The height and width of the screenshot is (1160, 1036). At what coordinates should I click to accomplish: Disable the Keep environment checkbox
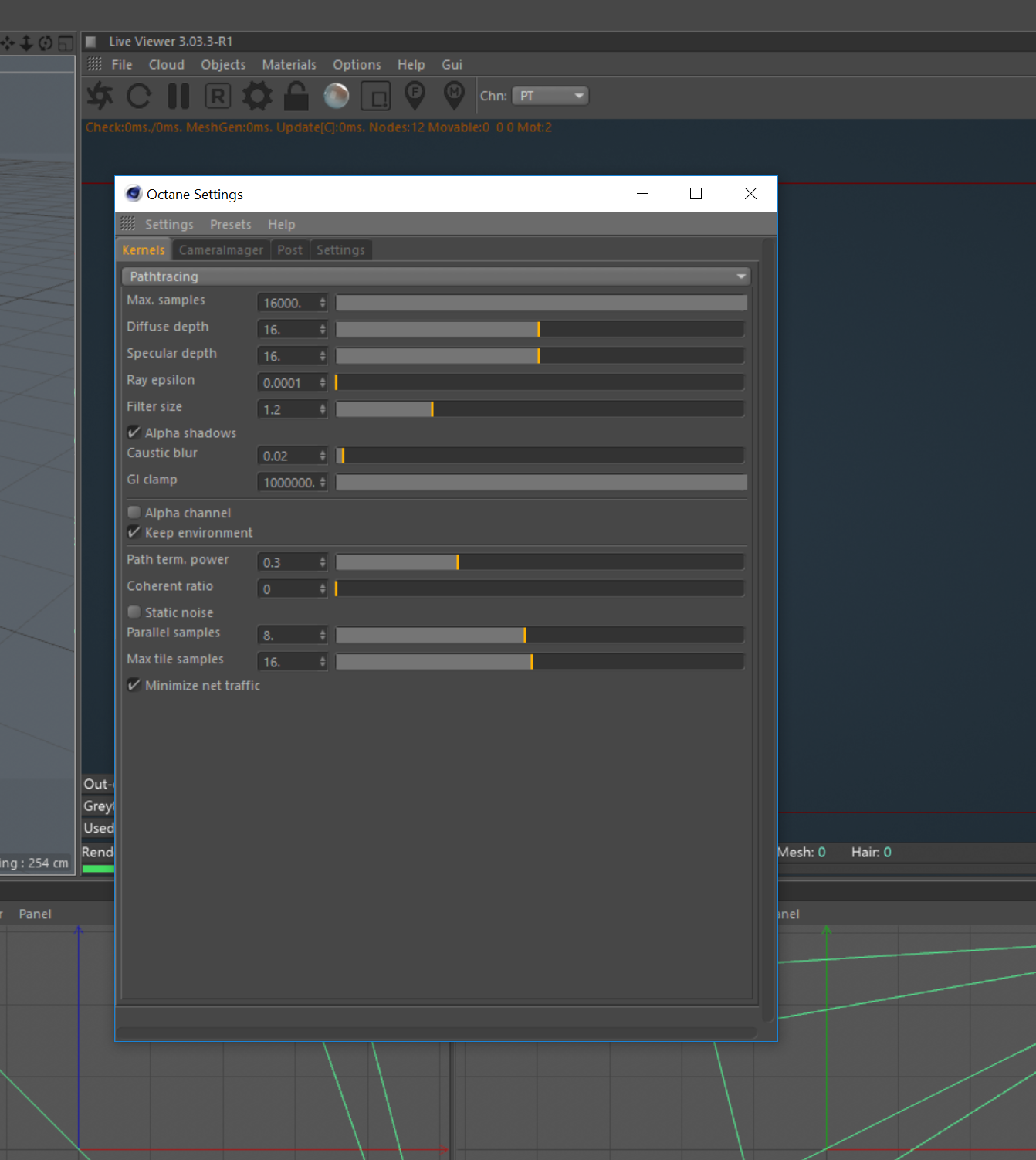pos(134,532)
